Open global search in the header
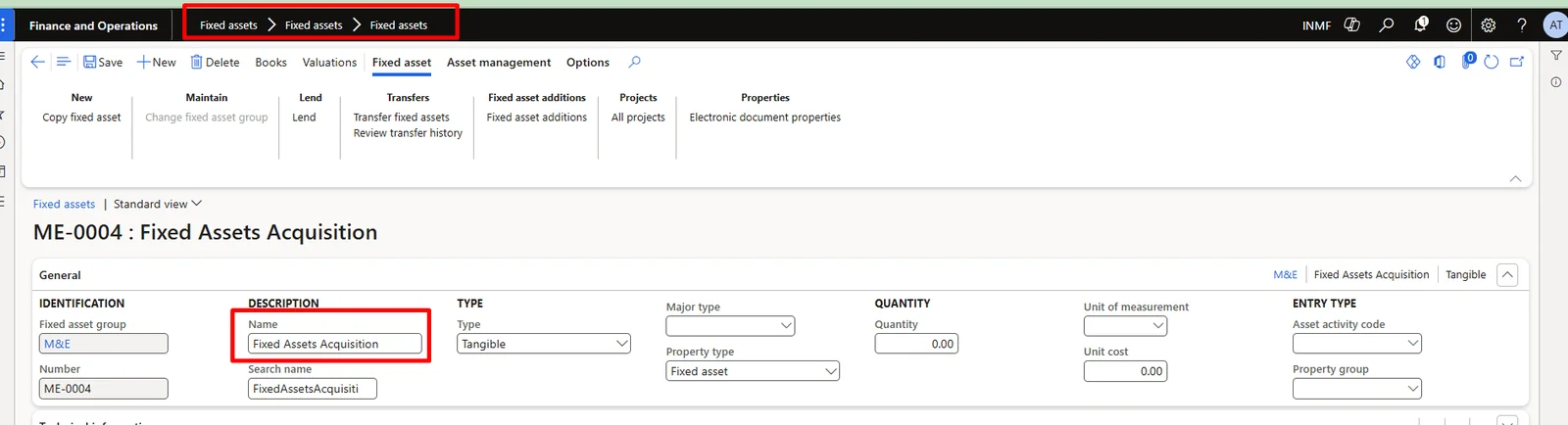Image resolution: width=1568 pixels, height=425 pixels. pyautogui.click(x=1387, y=25)
